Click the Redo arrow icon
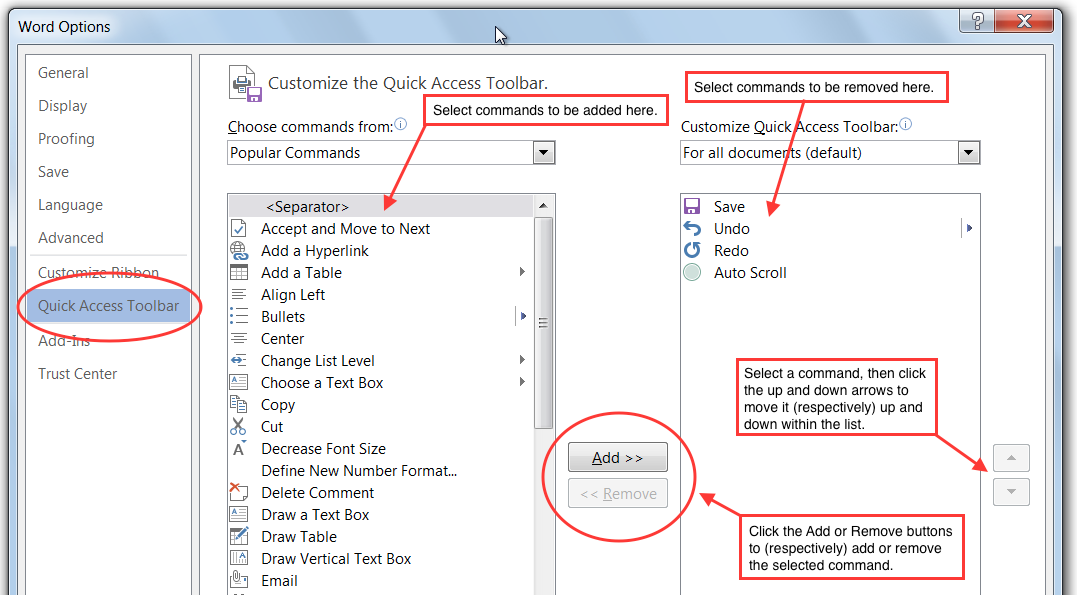The height and width of the screenshot is (595, 1077). [x=692, y=250]
